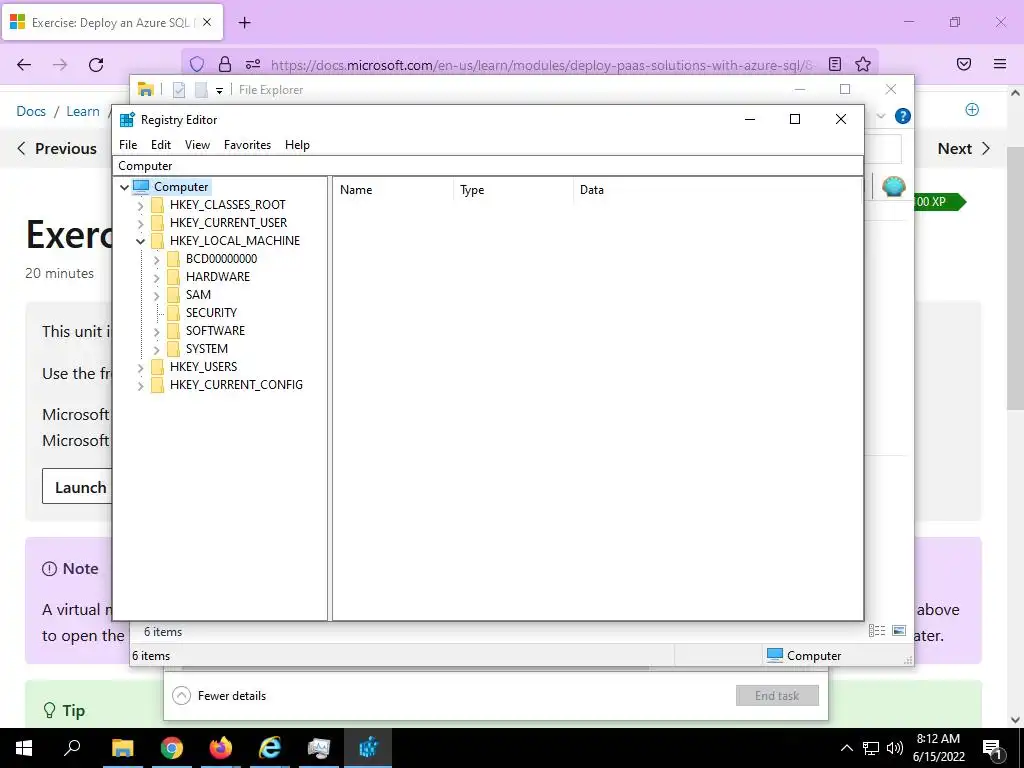
Task: Expand HKEY_CURRENT_USER key
Action: pos(140,223)
